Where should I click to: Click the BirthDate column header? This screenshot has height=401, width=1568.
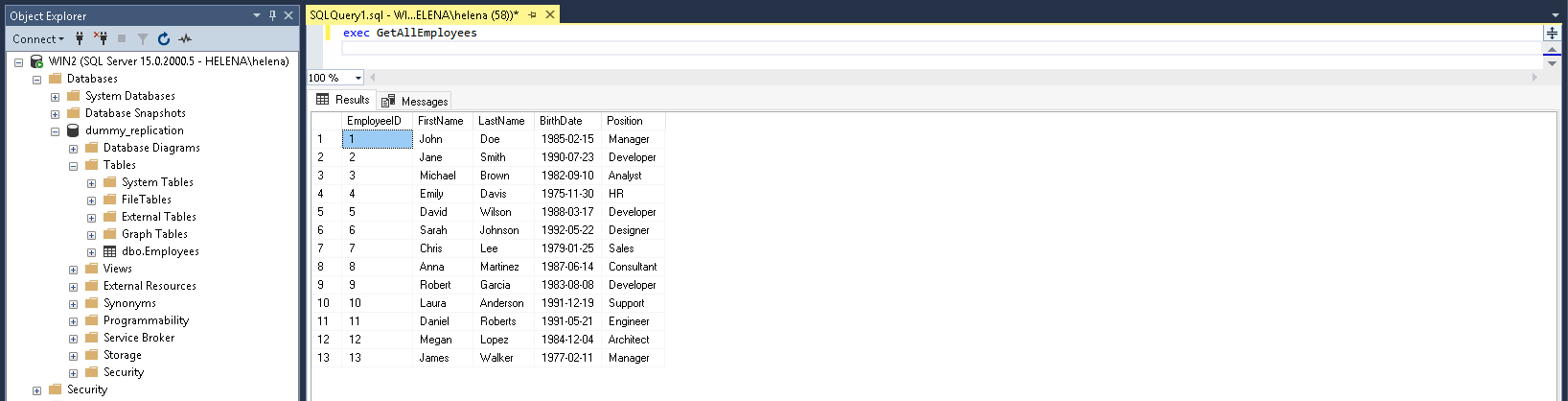point(561,121)
